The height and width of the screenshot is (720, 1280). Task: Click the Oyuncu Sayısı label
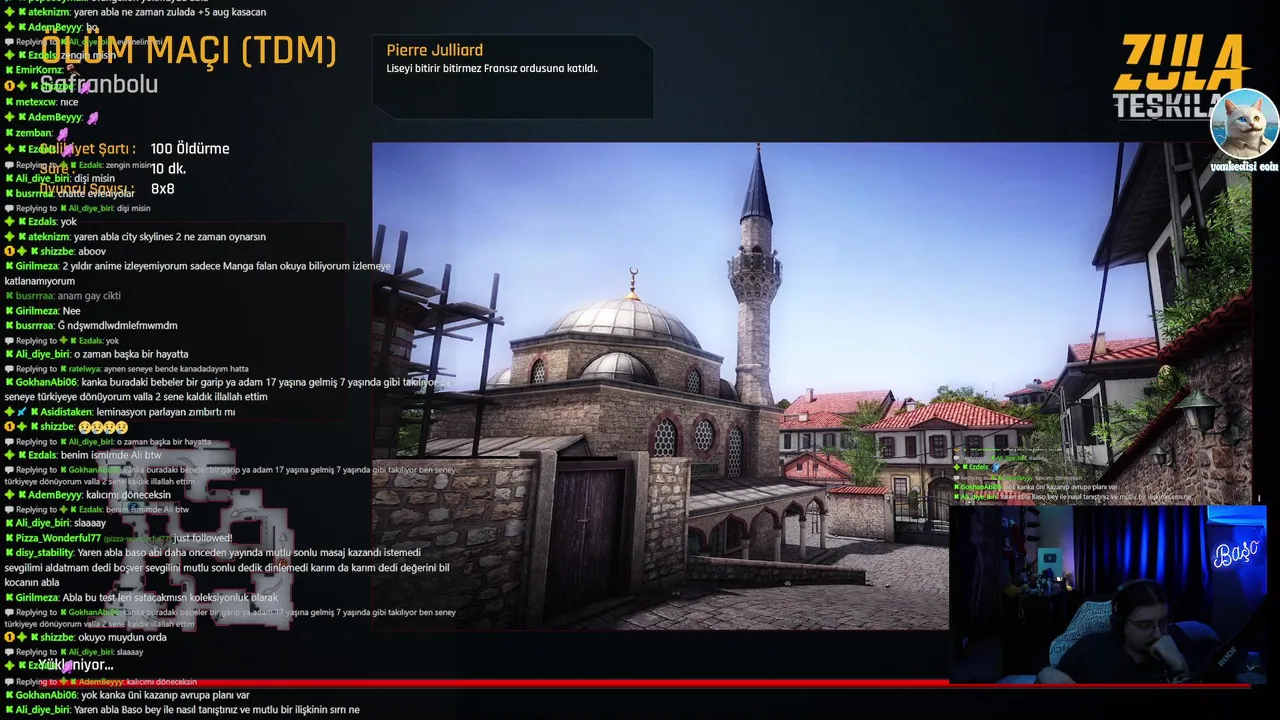click(87, 189)
